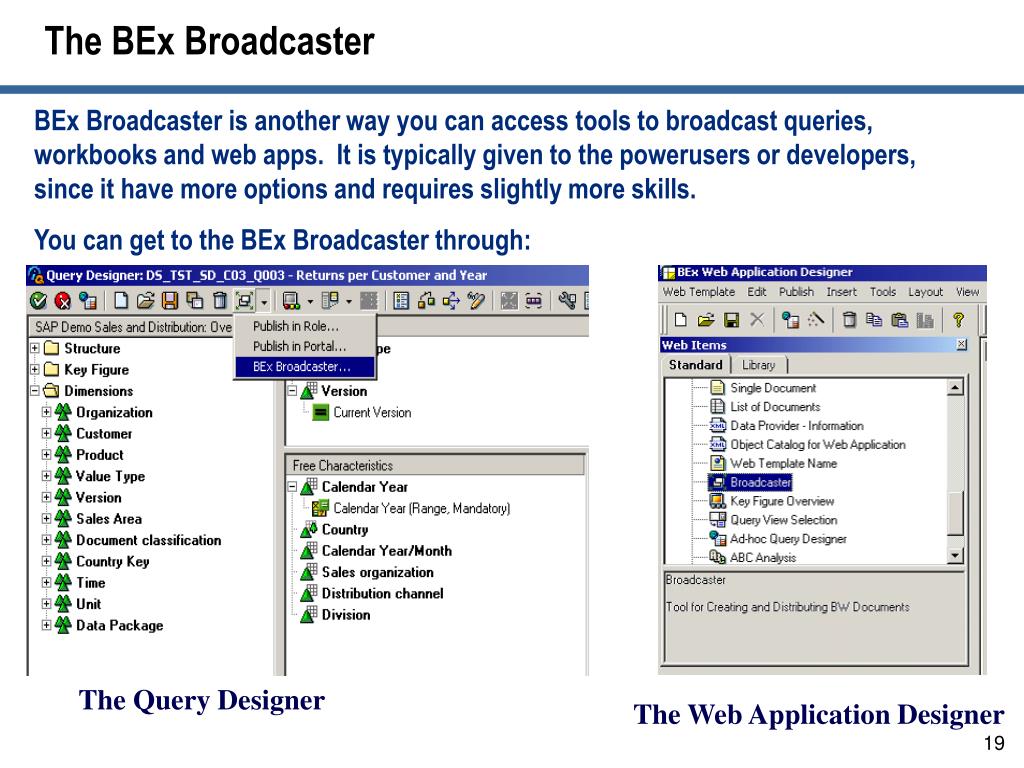Screen dimensions: 1024x768
Task: Click the green checkmark icon in Query Designer toolbar
Action: (39, 300)
